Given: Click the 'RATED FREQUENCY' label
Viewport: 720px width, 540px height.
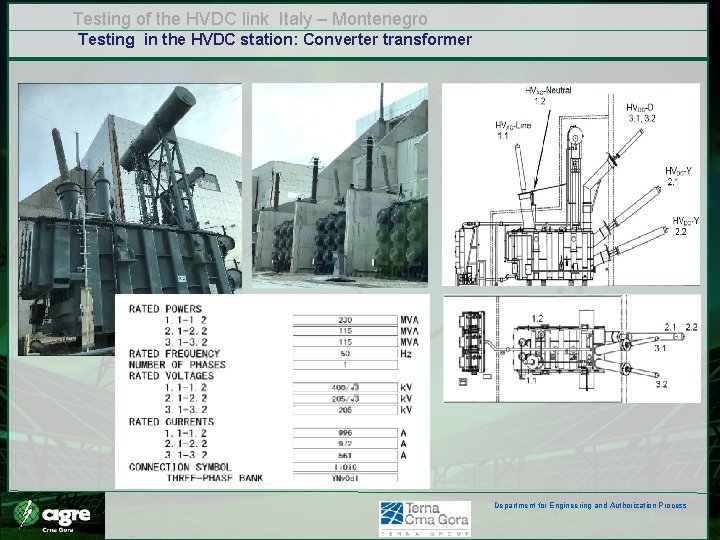Looking at the screenshot, I should pyautogui.click(x=174, y=354).
